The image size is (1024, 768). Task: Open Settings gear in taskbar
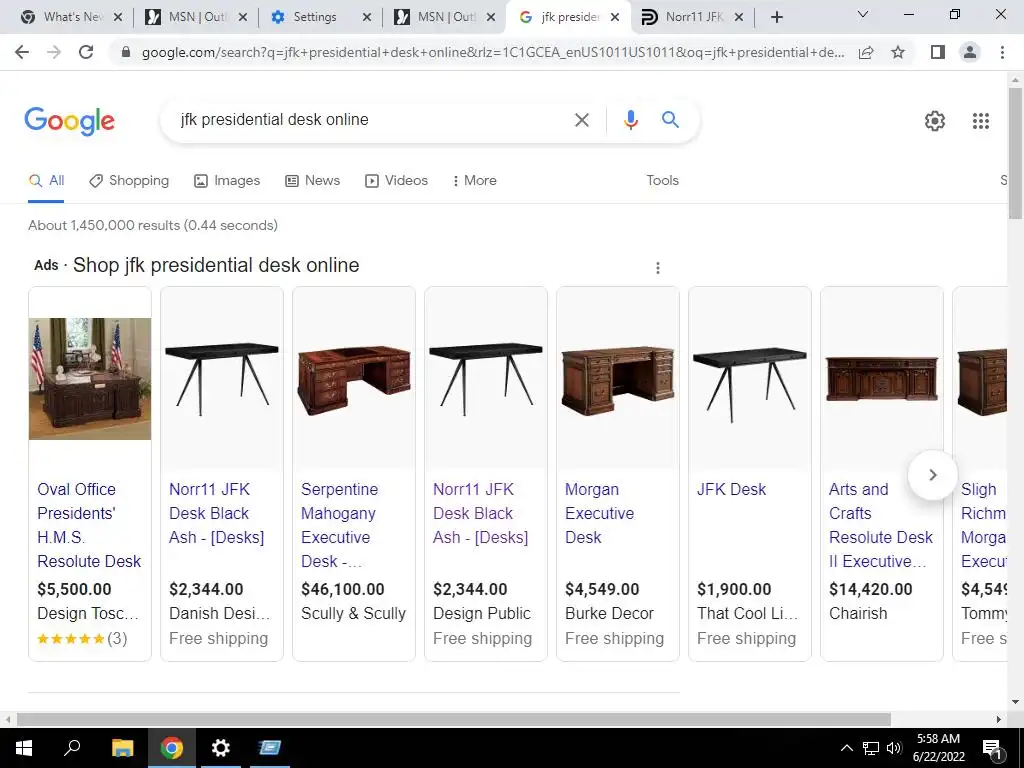click(221, 748)
